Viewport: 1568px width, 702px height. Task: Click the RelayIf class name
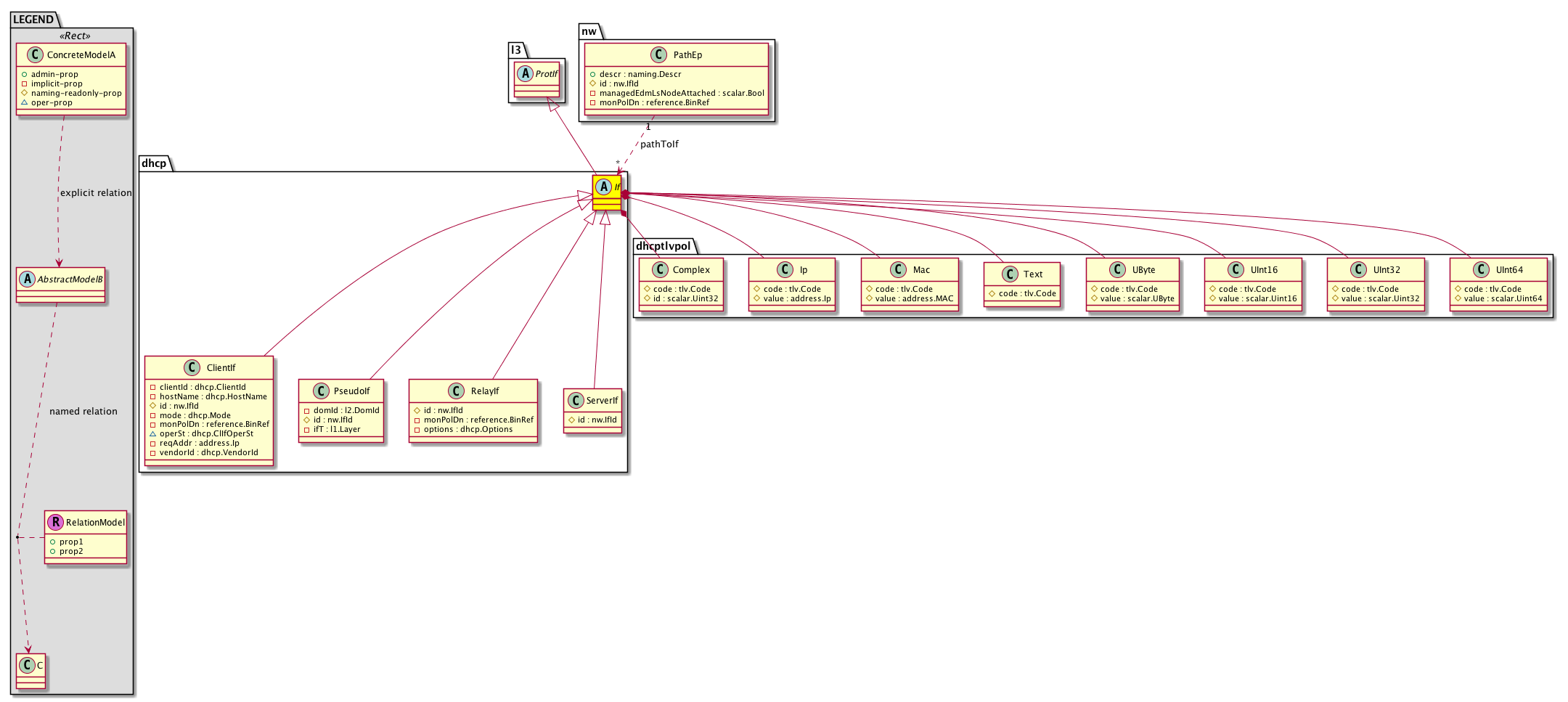pos(485,391)
